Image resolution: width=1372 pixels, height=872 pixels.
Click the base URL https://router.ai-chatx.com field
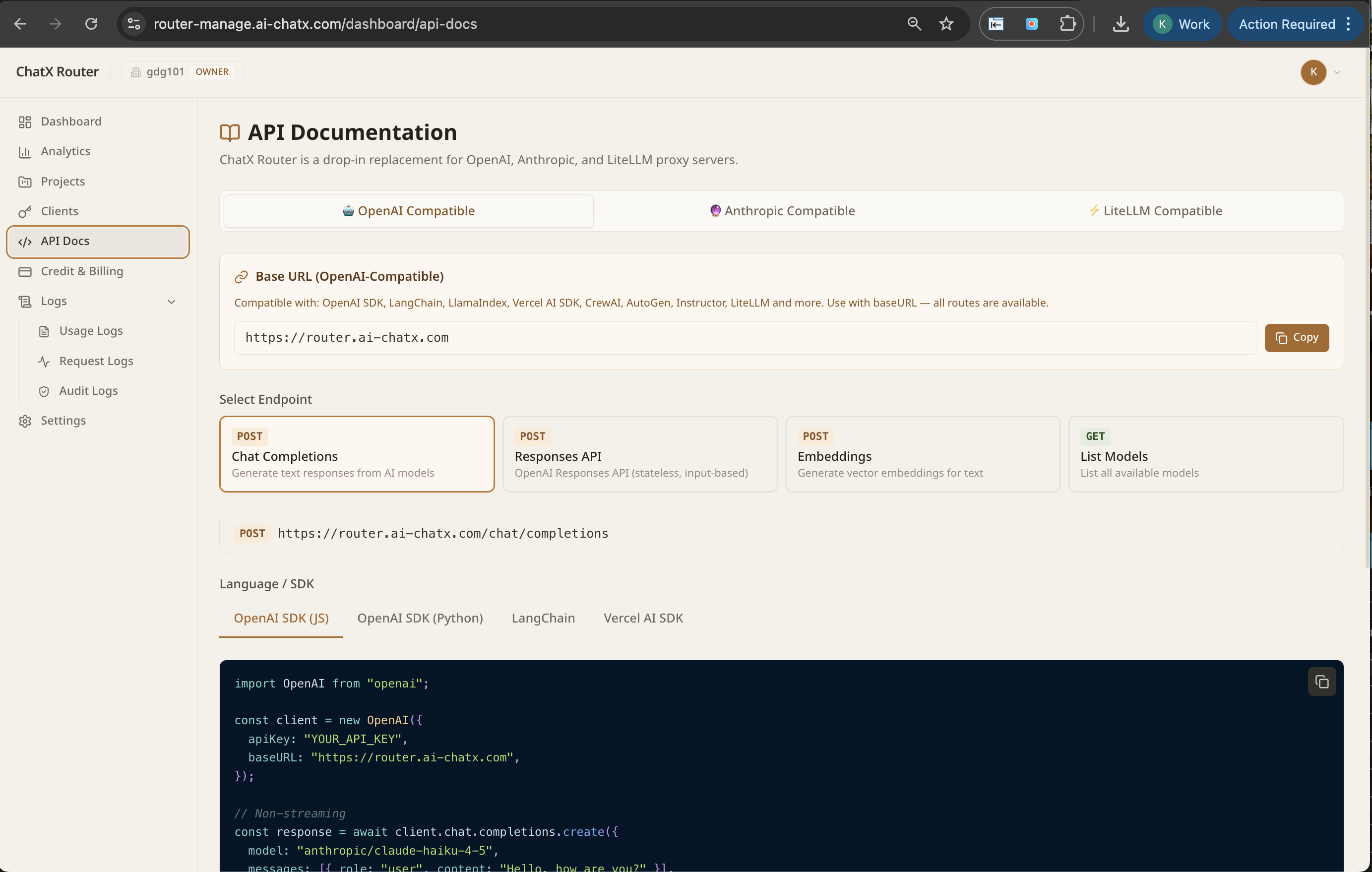pyautogui.click(x=745, y=337)
